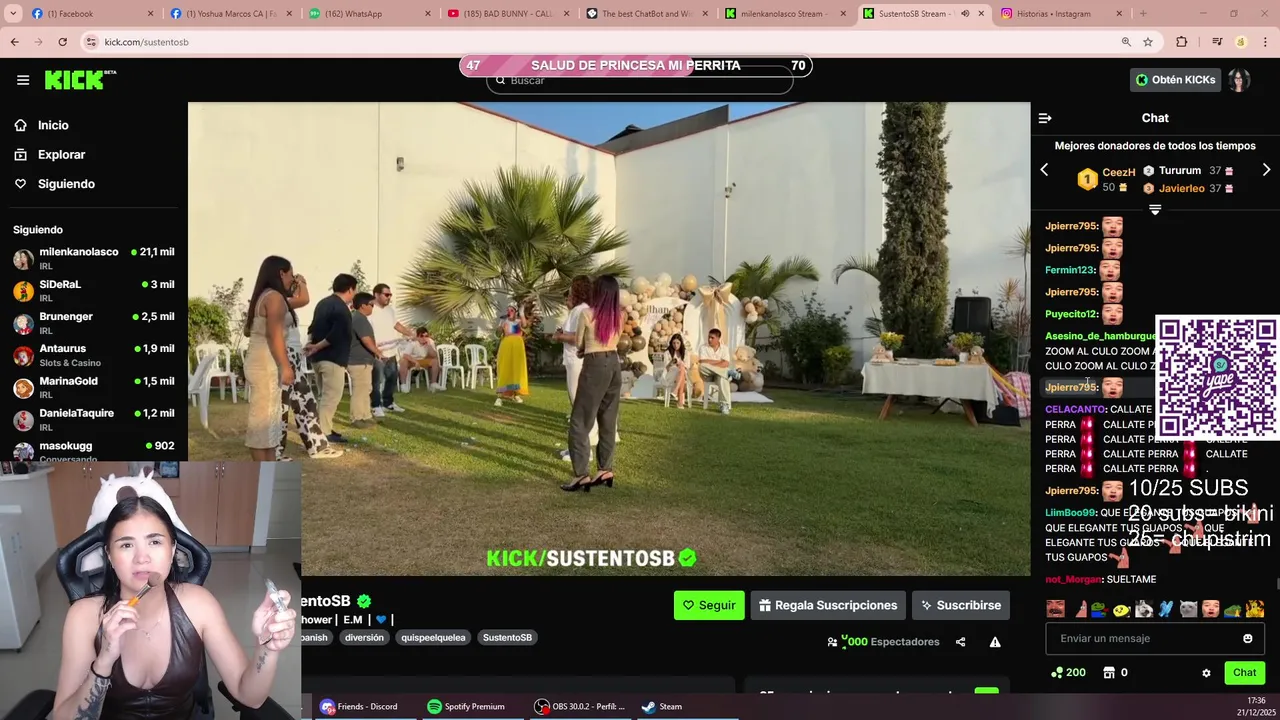Reload the page in the browser
The image size is (1280, 720).
pyautogui.click(x=62, y=42)
